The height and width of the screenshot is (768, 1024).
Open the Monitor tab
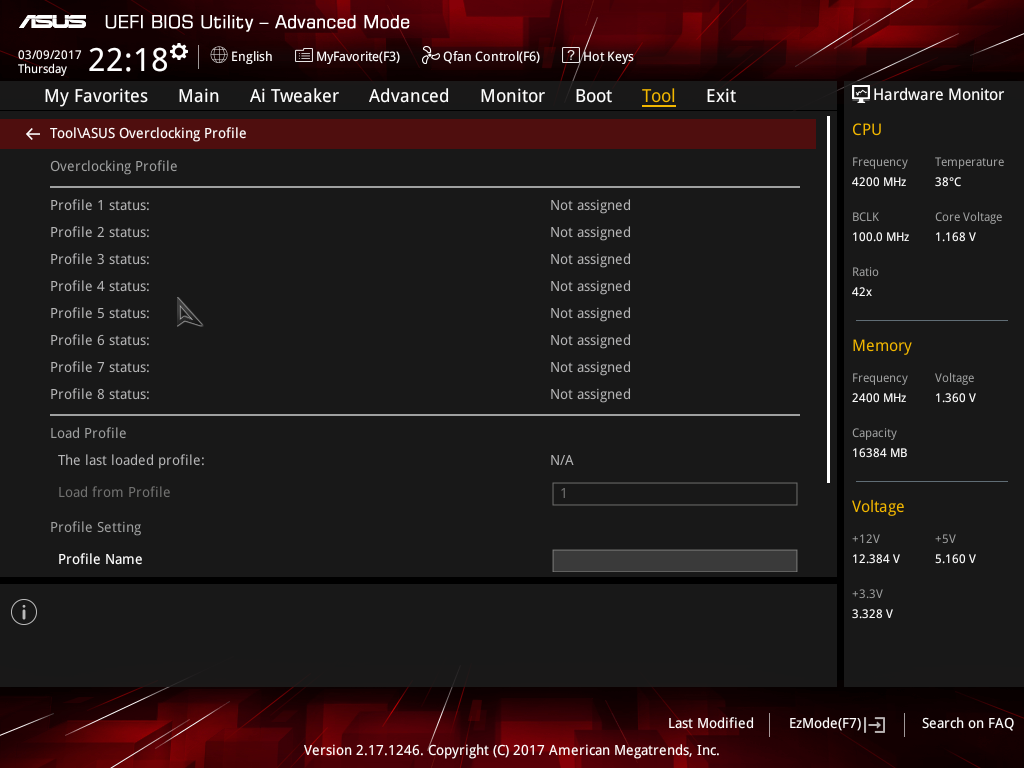pyautogui.click(x=512, y=96)
